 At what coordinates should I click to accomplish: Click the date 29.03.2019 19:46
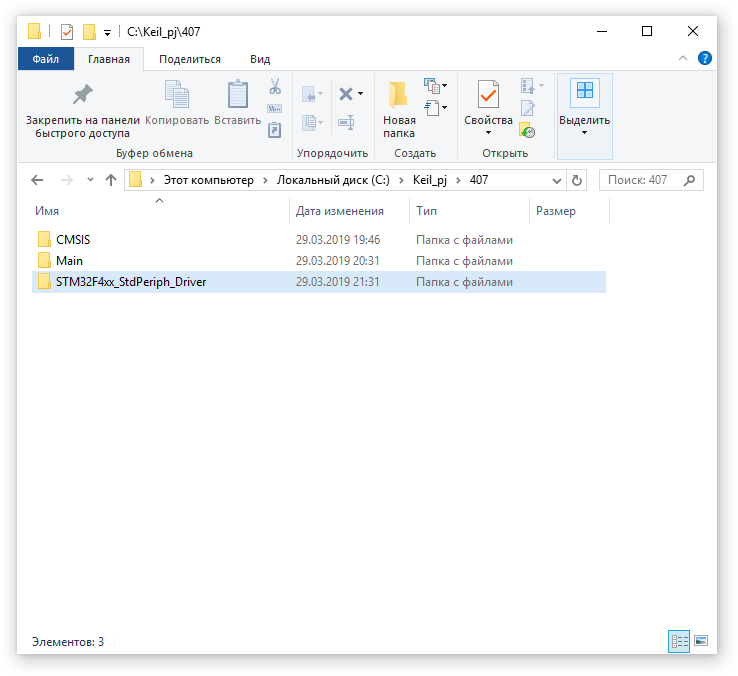(x=337, y=240)
